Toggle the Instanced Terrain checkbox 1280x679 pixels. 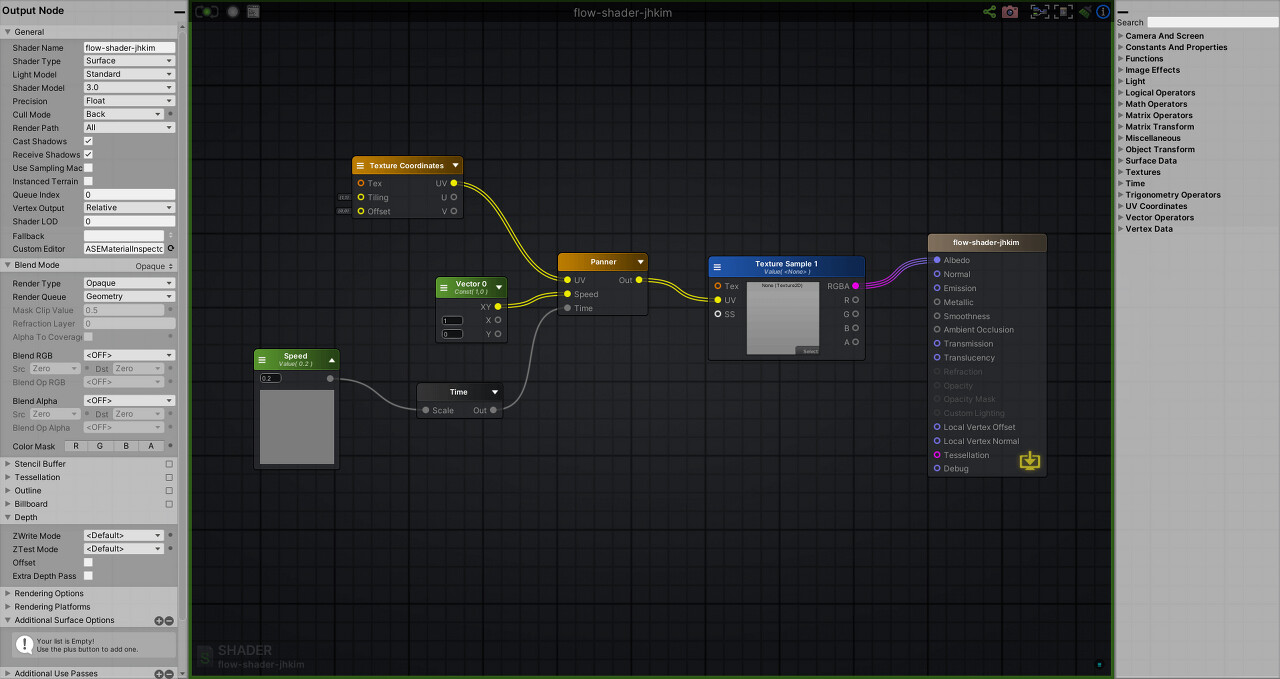[x=89, y=181]
